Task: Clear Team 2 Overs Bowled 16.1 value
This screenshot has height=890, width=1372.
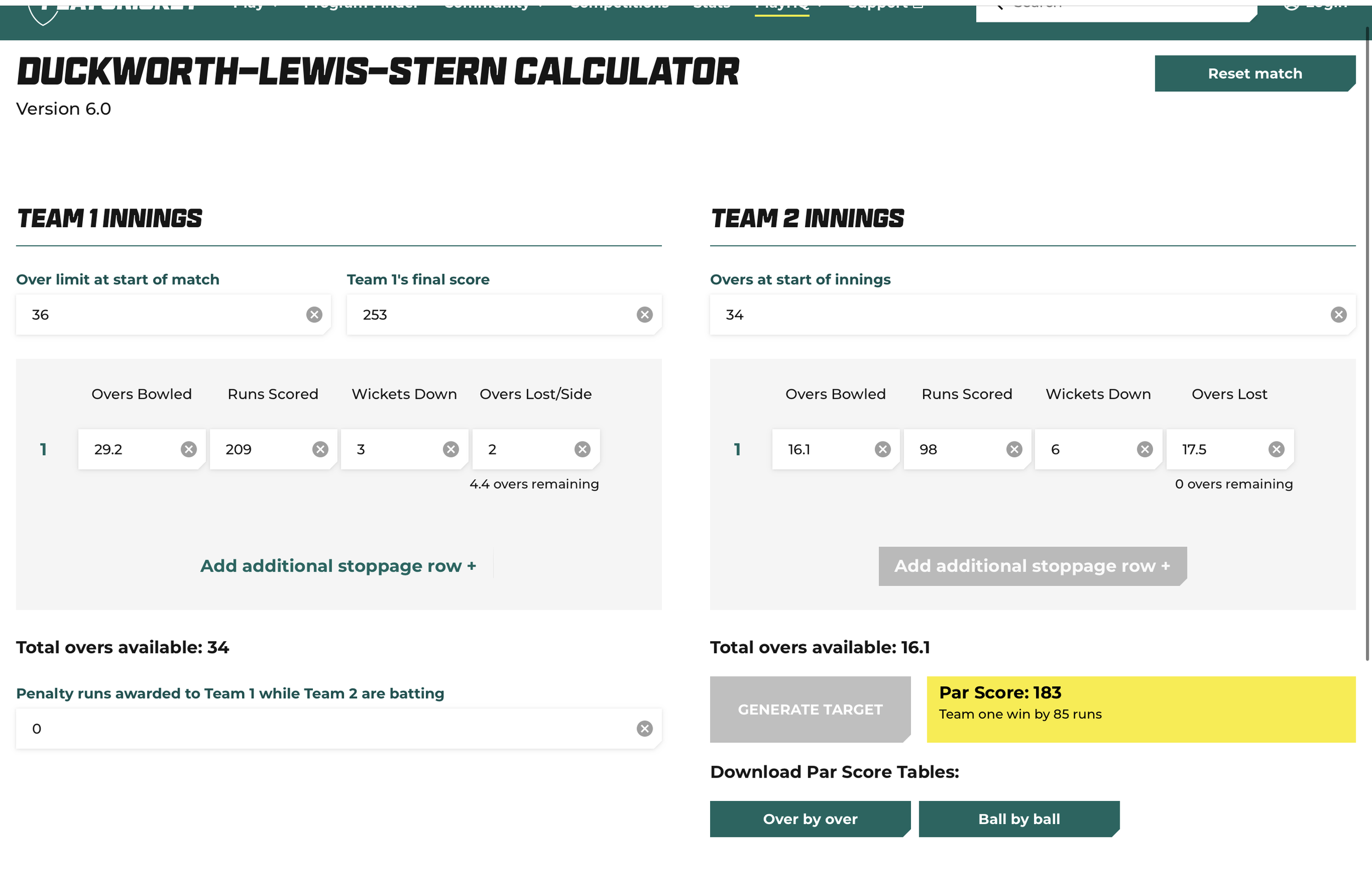Action: click(882, 449)
